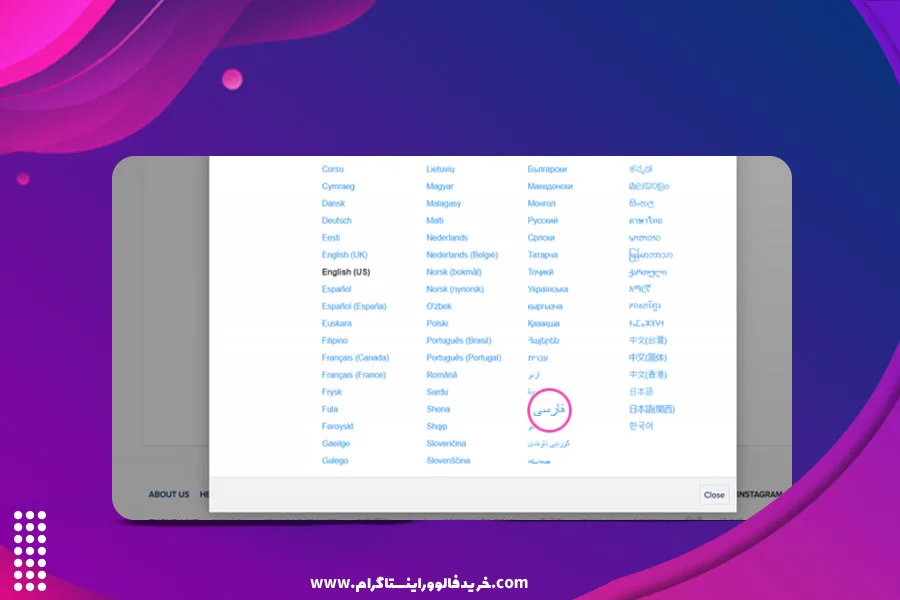Choose Føroyskt language
The height and width of the screenshot is (600, 900).
pyautogui.click(x=338, y=427)
